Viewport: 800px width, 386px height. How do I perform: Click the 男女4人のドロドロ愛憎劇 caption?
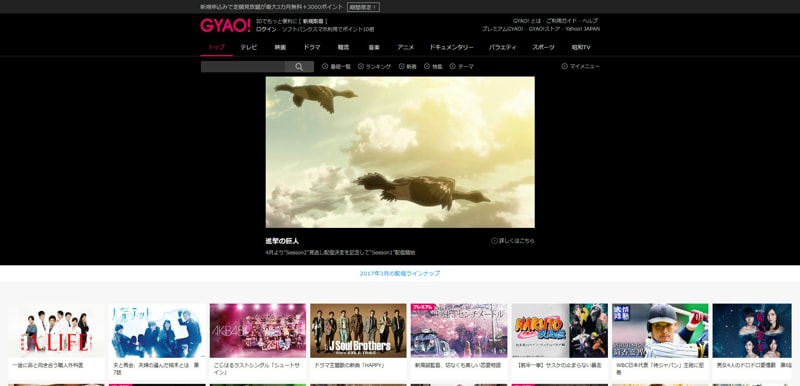point(754,366)
